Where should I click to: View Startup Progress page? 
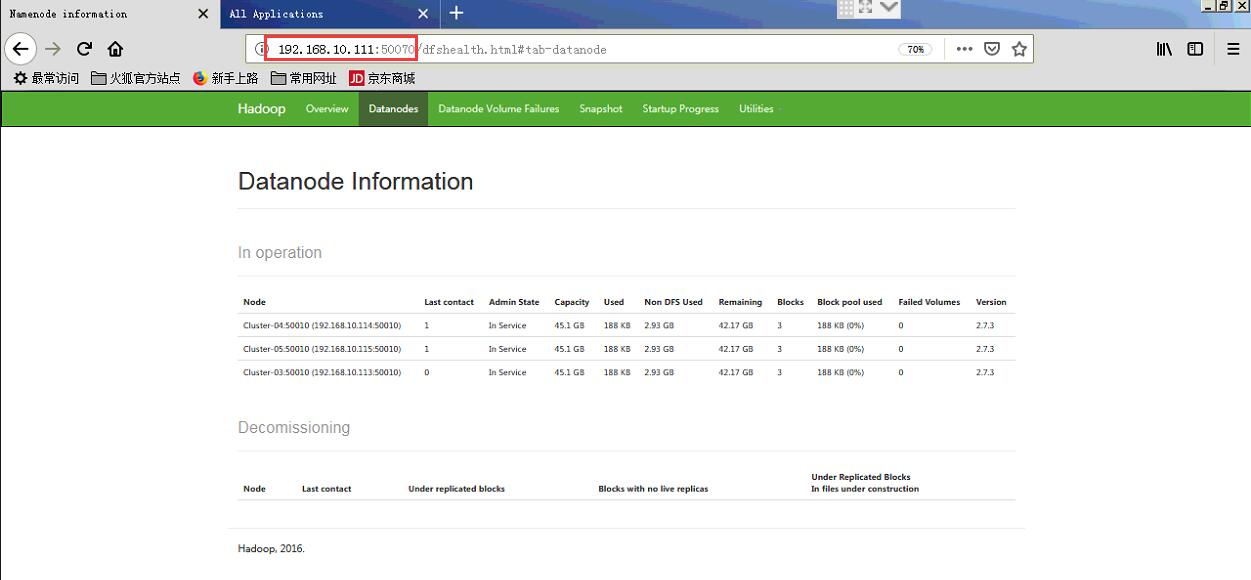click(x=680, y=109)
